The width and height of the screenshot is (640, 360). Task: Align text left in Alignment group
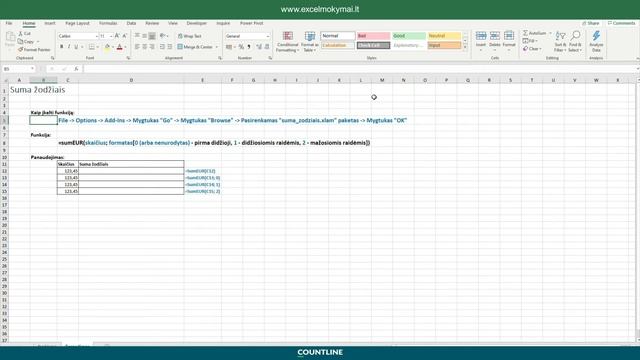(137, 47)
